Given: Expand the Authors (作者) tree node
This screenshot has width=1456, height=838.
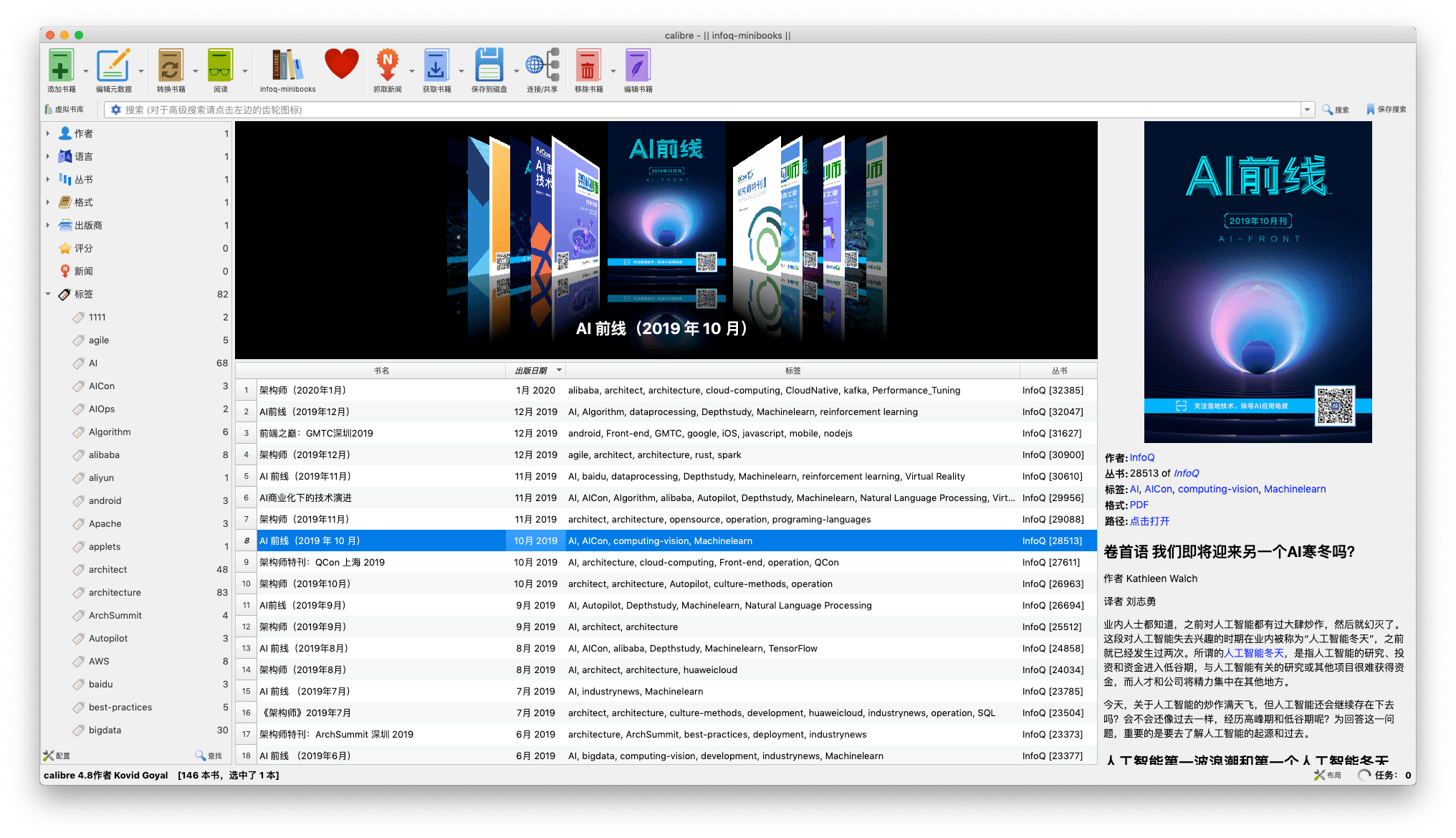Looking at the screenshot, I should [x=48, y=133].
